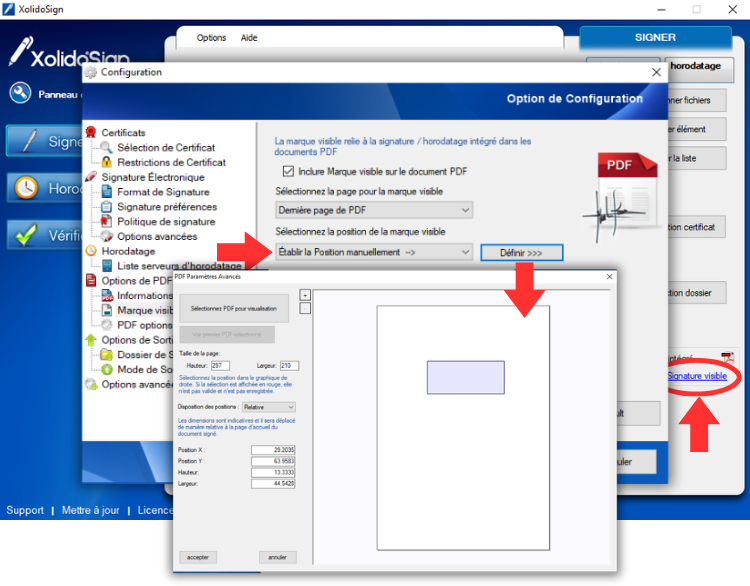Select the PDF options tree item
750x586 pixels.
[144, 325]
